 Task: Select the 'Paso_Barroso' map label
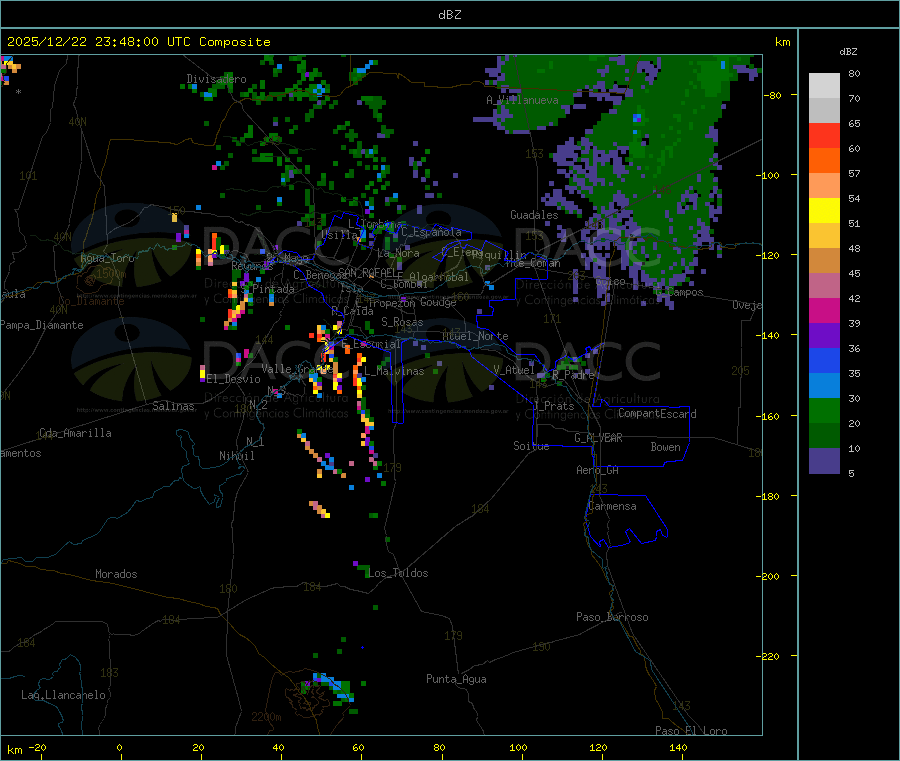click(612, 617)
